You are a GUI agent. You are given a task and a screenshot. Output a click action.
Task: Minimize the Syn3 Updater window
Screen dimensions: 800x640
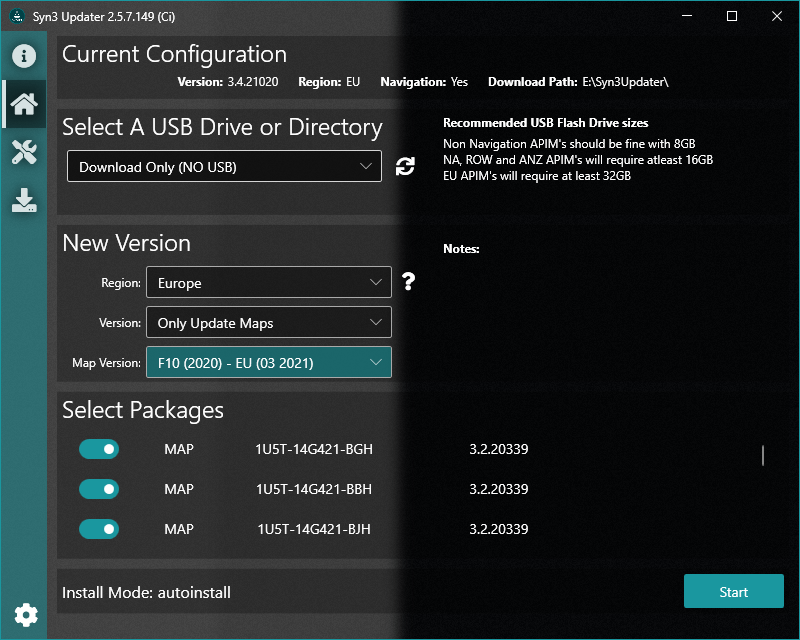click(686, 16)
